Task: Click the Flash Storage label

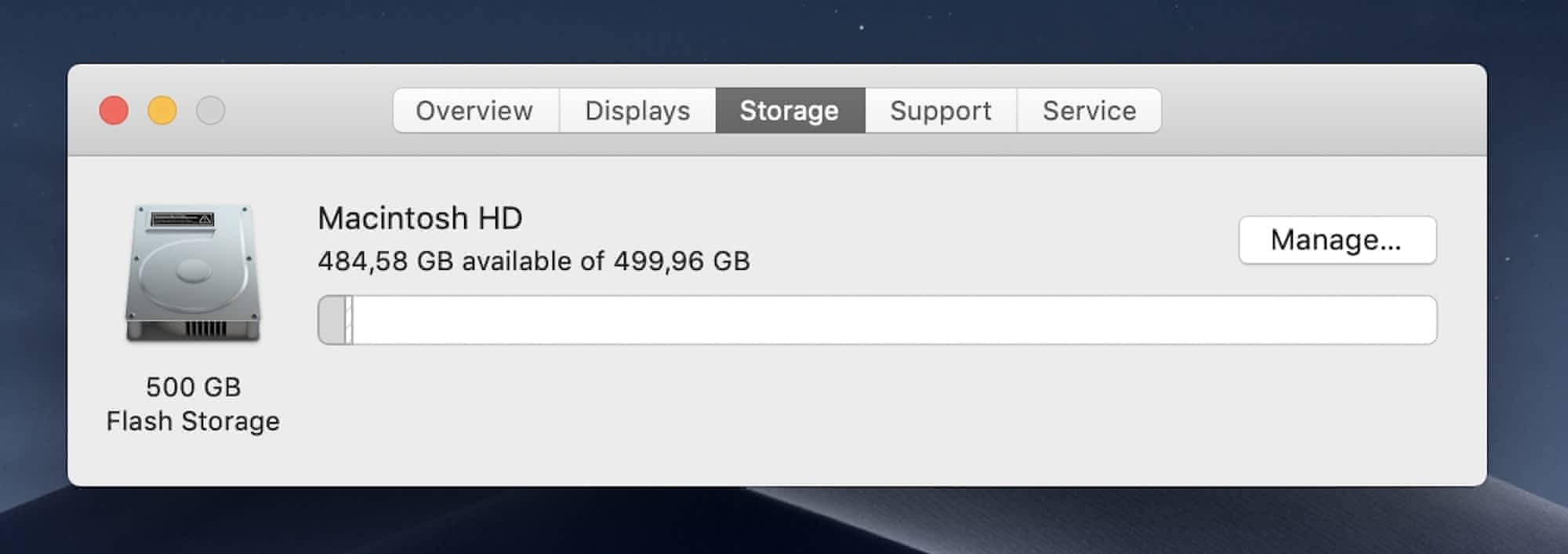Action: [193, 421]
